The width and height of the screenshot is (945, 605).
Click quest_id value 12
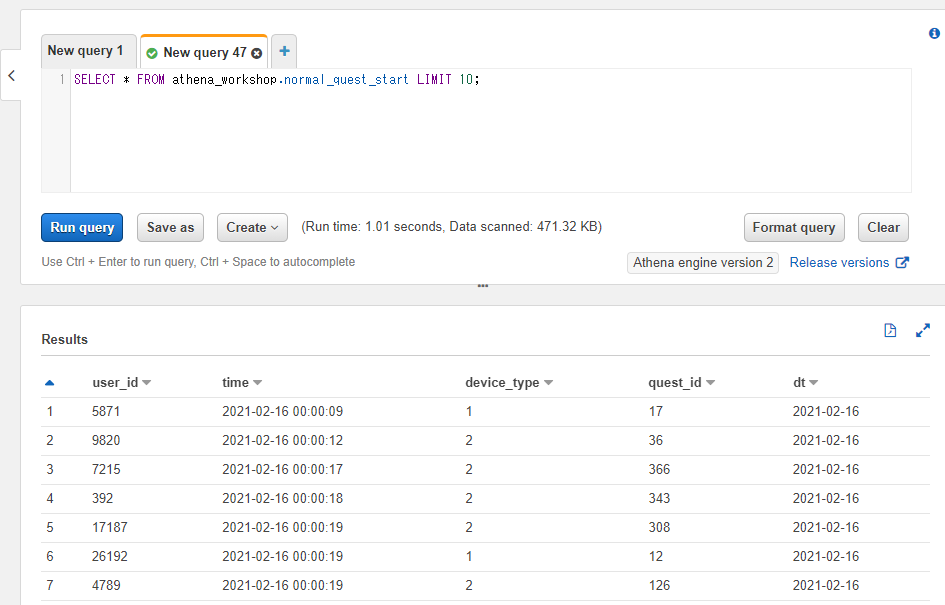[x=656, y=556]
